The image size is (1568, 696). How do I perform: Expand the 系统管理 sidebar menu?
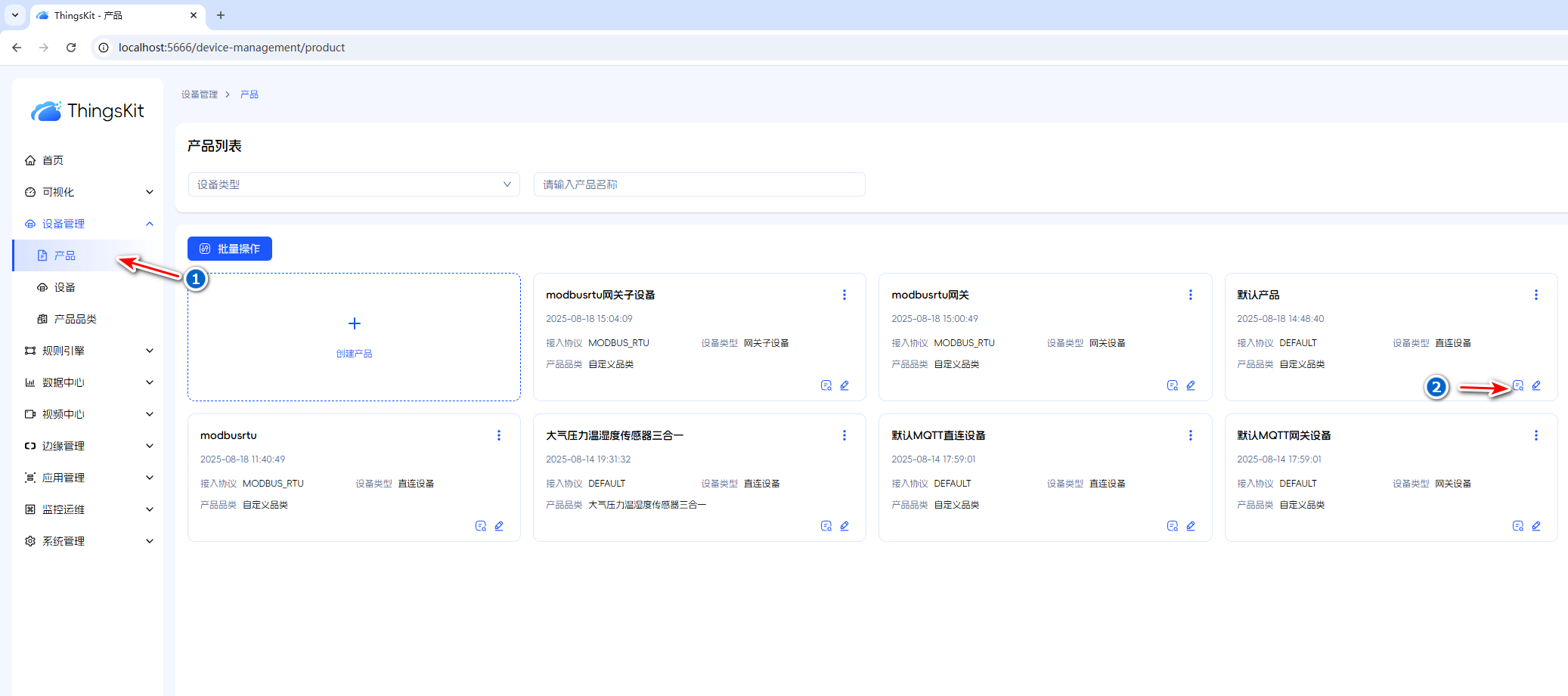tap(88, 541)
